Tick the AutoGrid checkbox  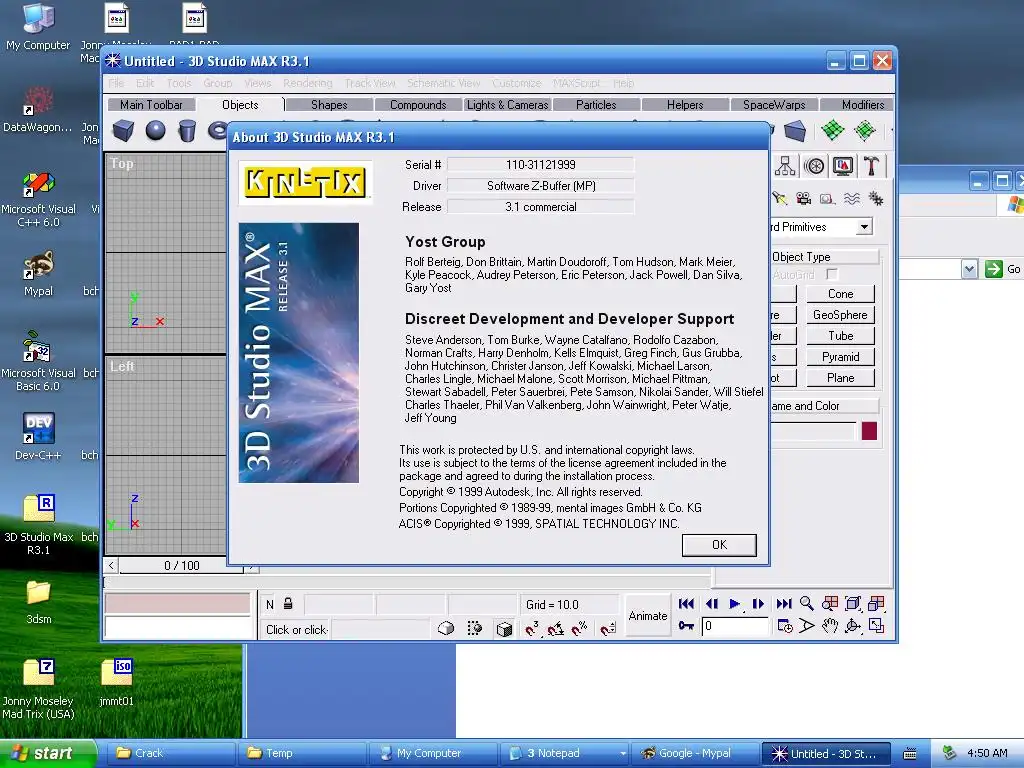coord(832,274)
